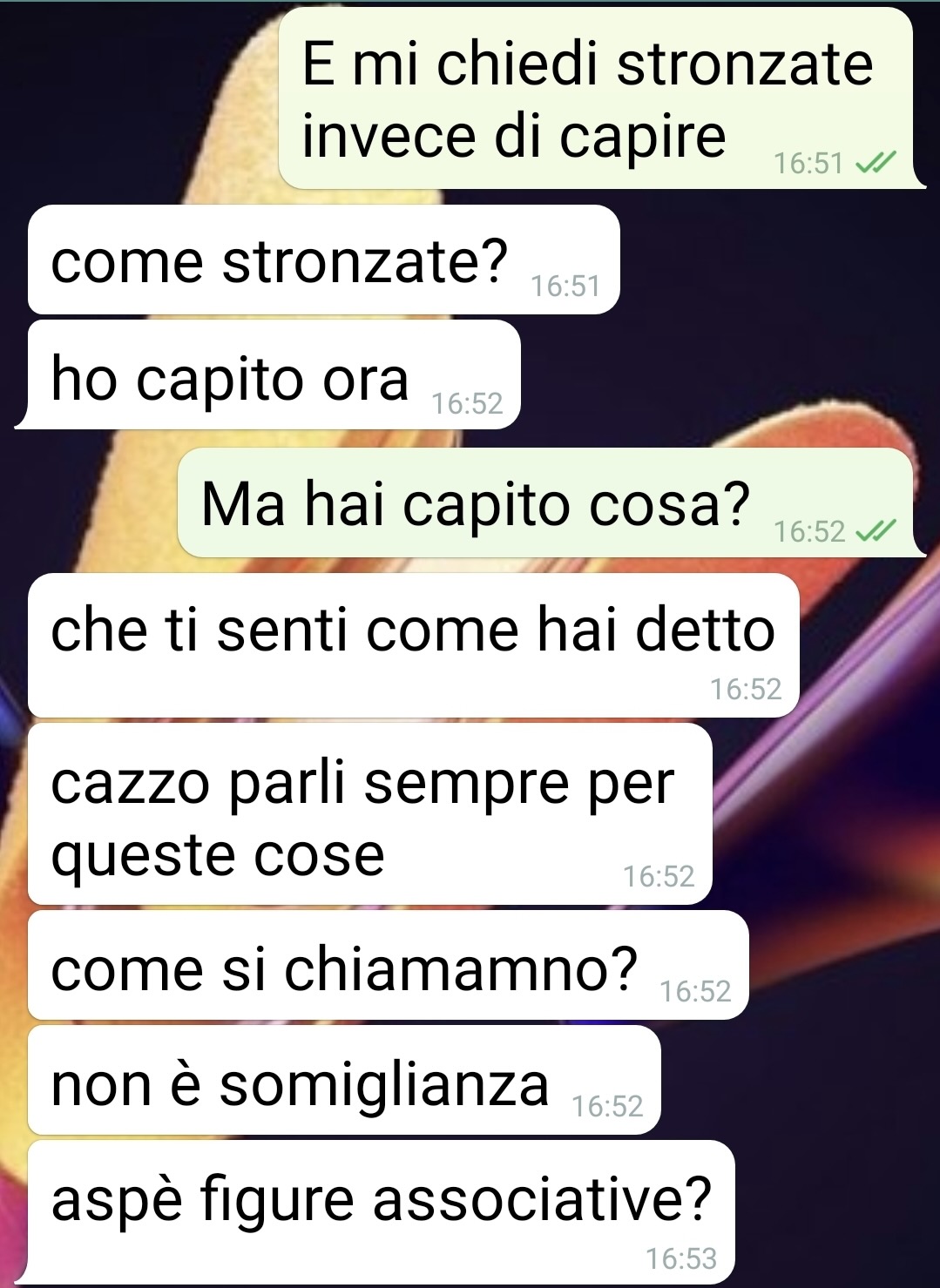Viewport: 940px width, 1288px height.
Task: Click the read-receipt double check at 16:51
Action: (875, 163)
